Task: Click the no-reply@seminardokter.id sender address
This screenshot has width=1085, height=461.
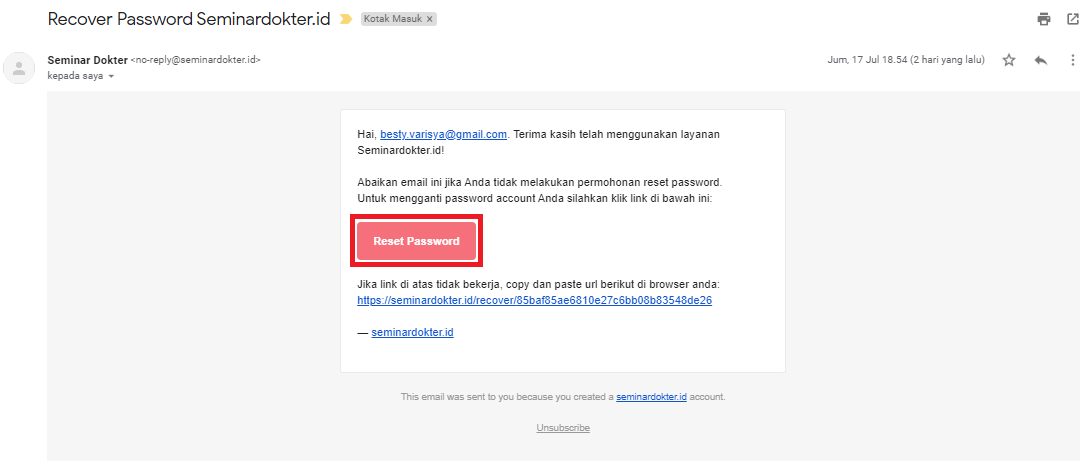Action: pyautogui.click(x=196, y=60)
